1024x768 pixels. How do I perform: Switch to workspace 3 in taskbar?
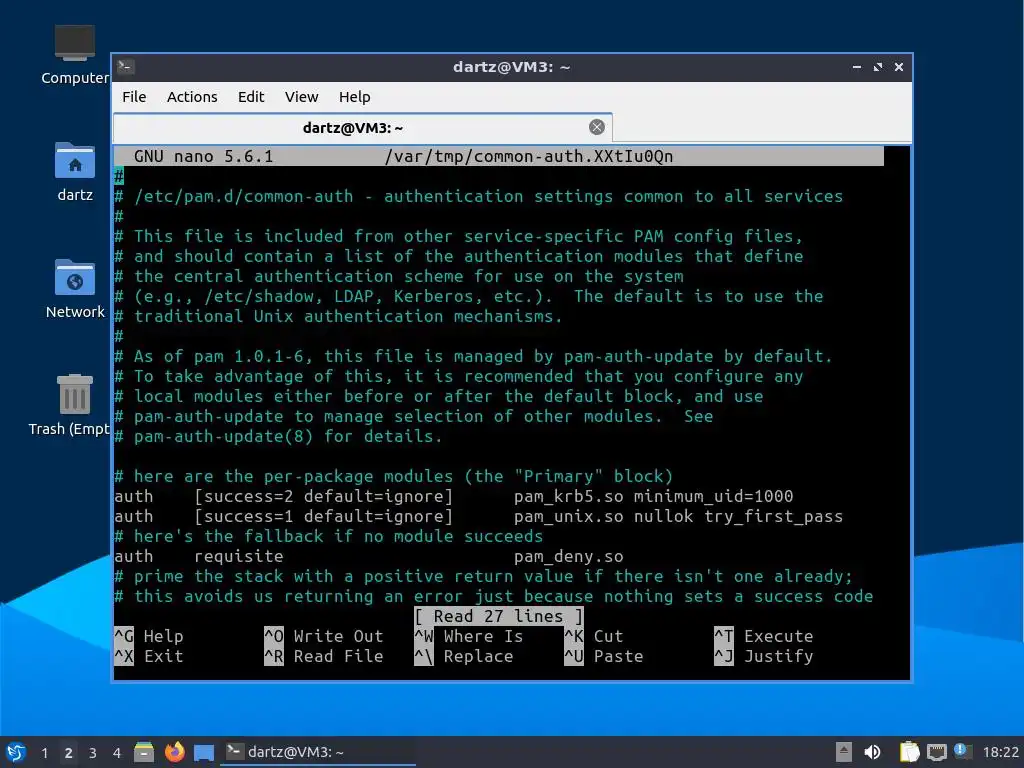coord(93,753)
